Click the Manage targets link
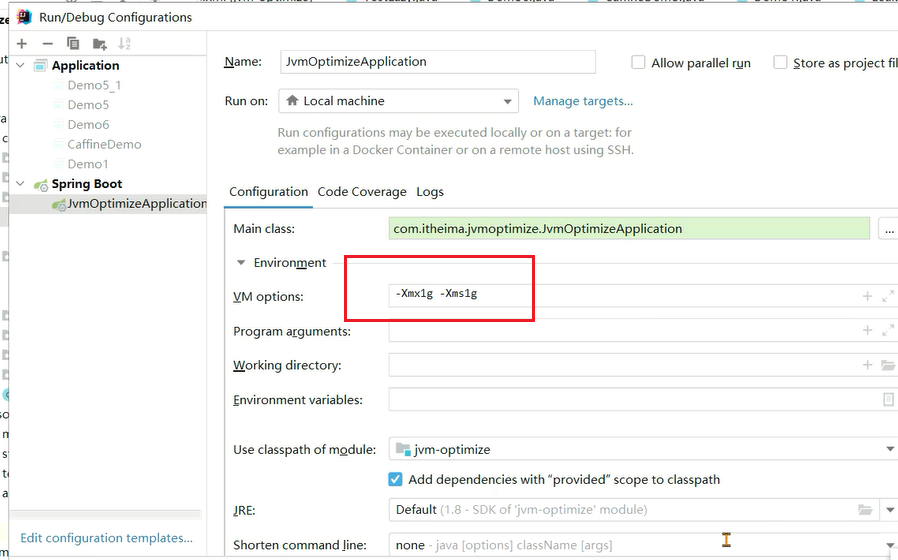This screenshot has width=898, height=560. click(583, 101)
